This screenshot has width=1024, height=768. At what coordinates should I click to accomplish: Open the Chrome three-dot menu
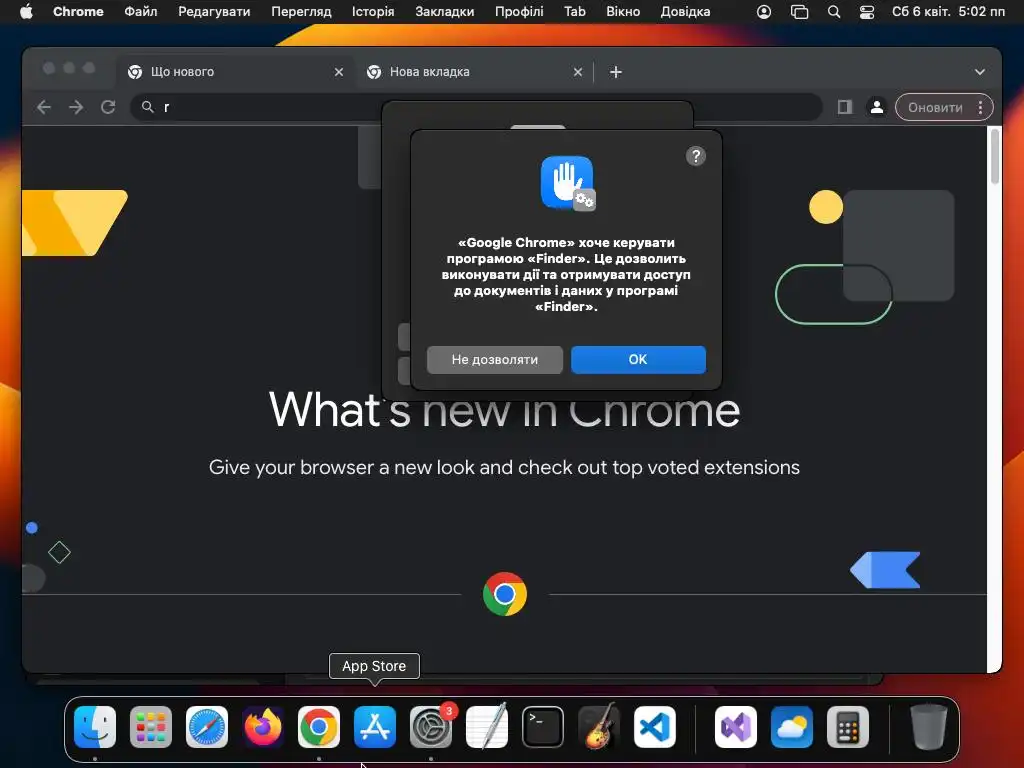pos(980,108)
